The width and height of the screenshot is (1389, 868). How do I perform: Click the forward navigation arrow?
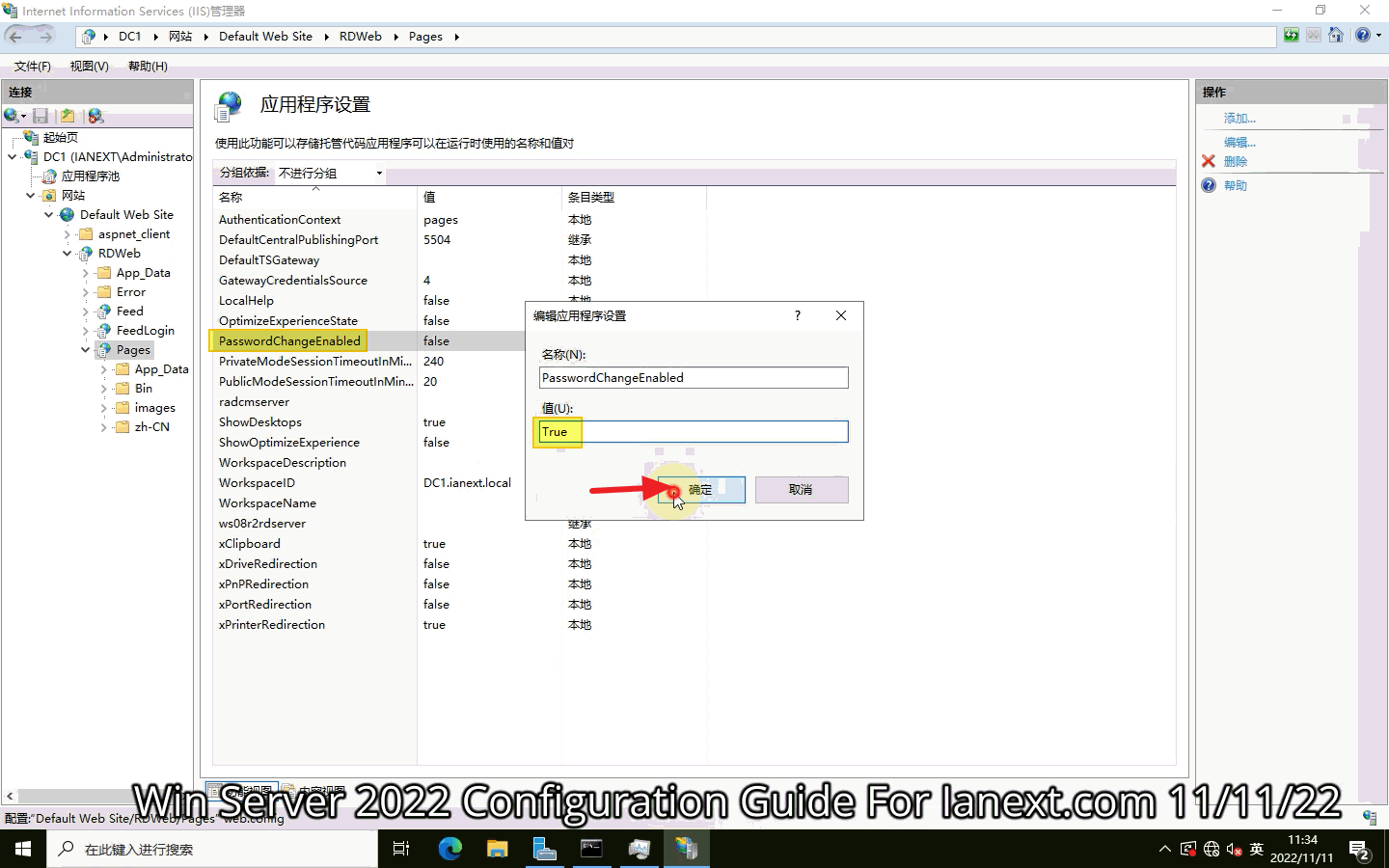(x=45, y=37)
